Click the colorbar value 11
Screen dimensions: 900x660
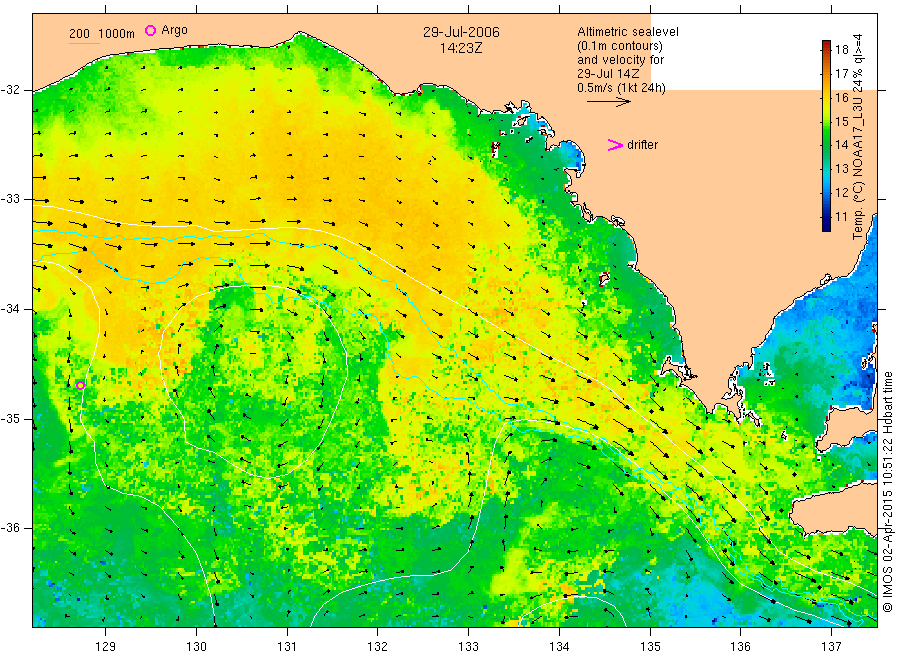click(841, 216)
